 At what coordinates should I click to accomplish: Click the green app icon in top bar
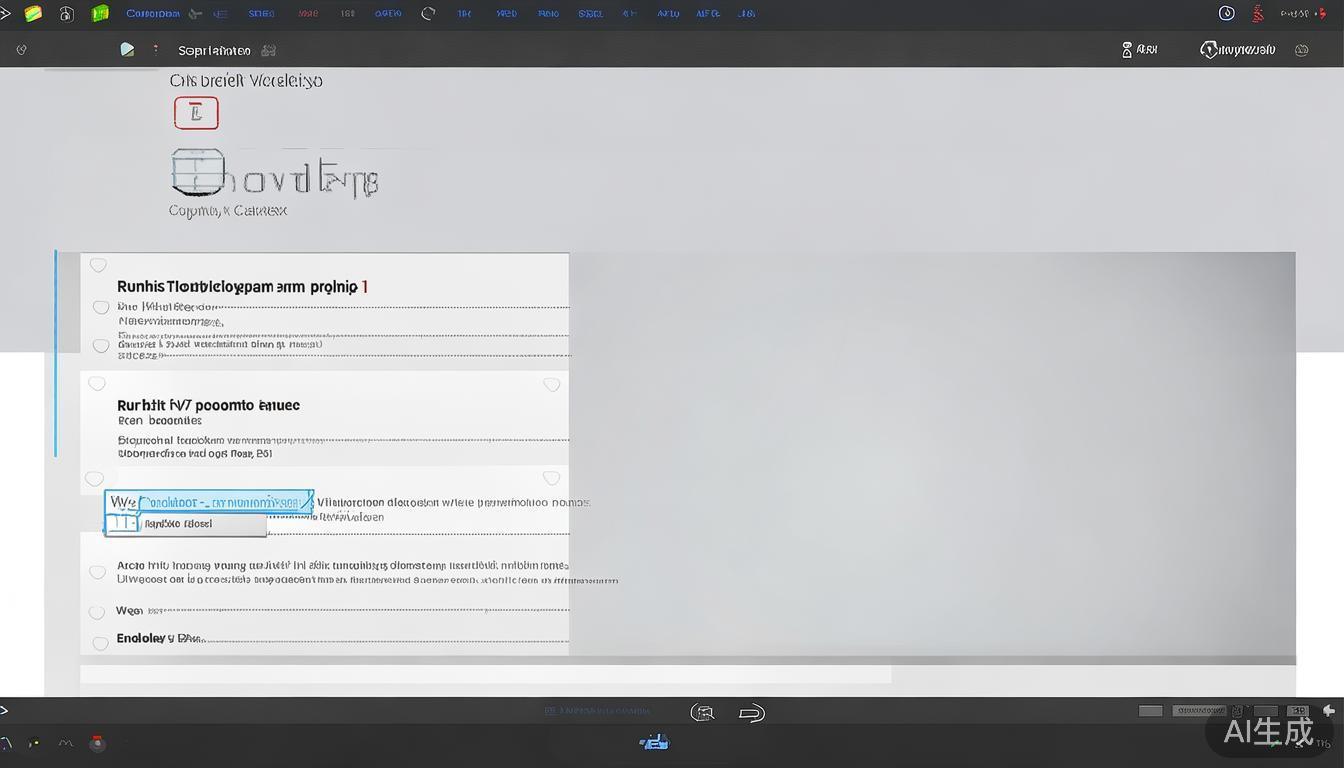pos(100,14)
